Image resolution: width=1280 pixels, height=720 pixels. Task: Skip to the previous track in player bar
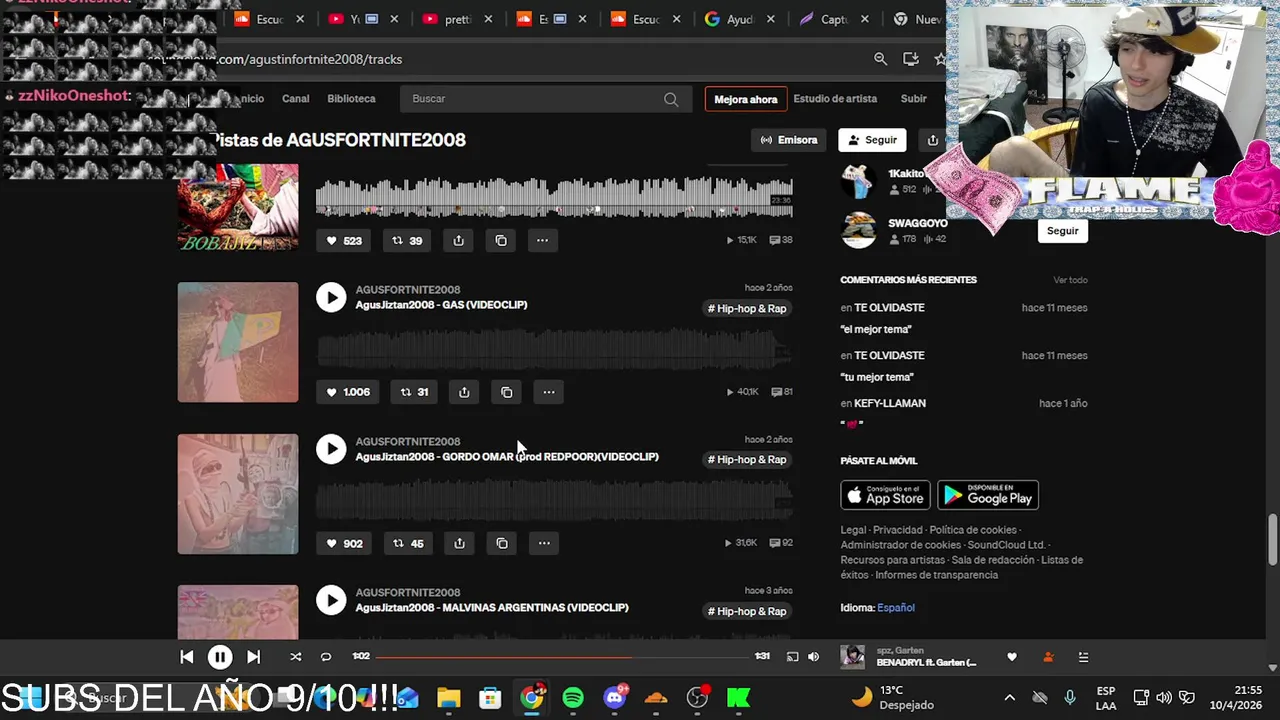pos(187,657)
